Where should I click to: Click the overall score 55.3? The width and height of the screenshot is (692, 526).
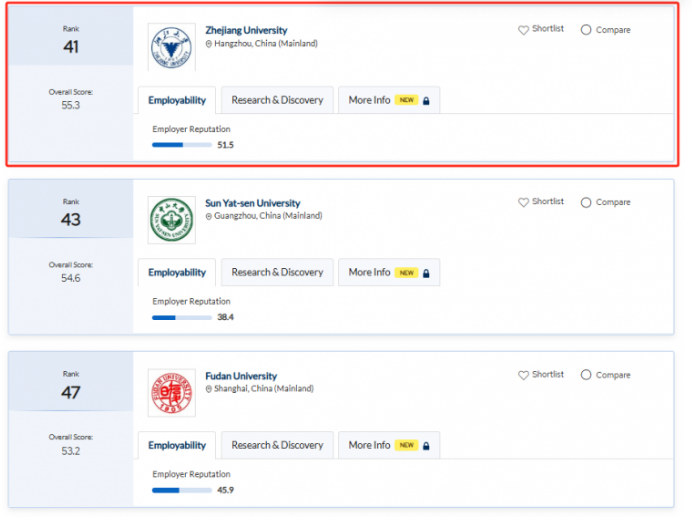[71, 105]
